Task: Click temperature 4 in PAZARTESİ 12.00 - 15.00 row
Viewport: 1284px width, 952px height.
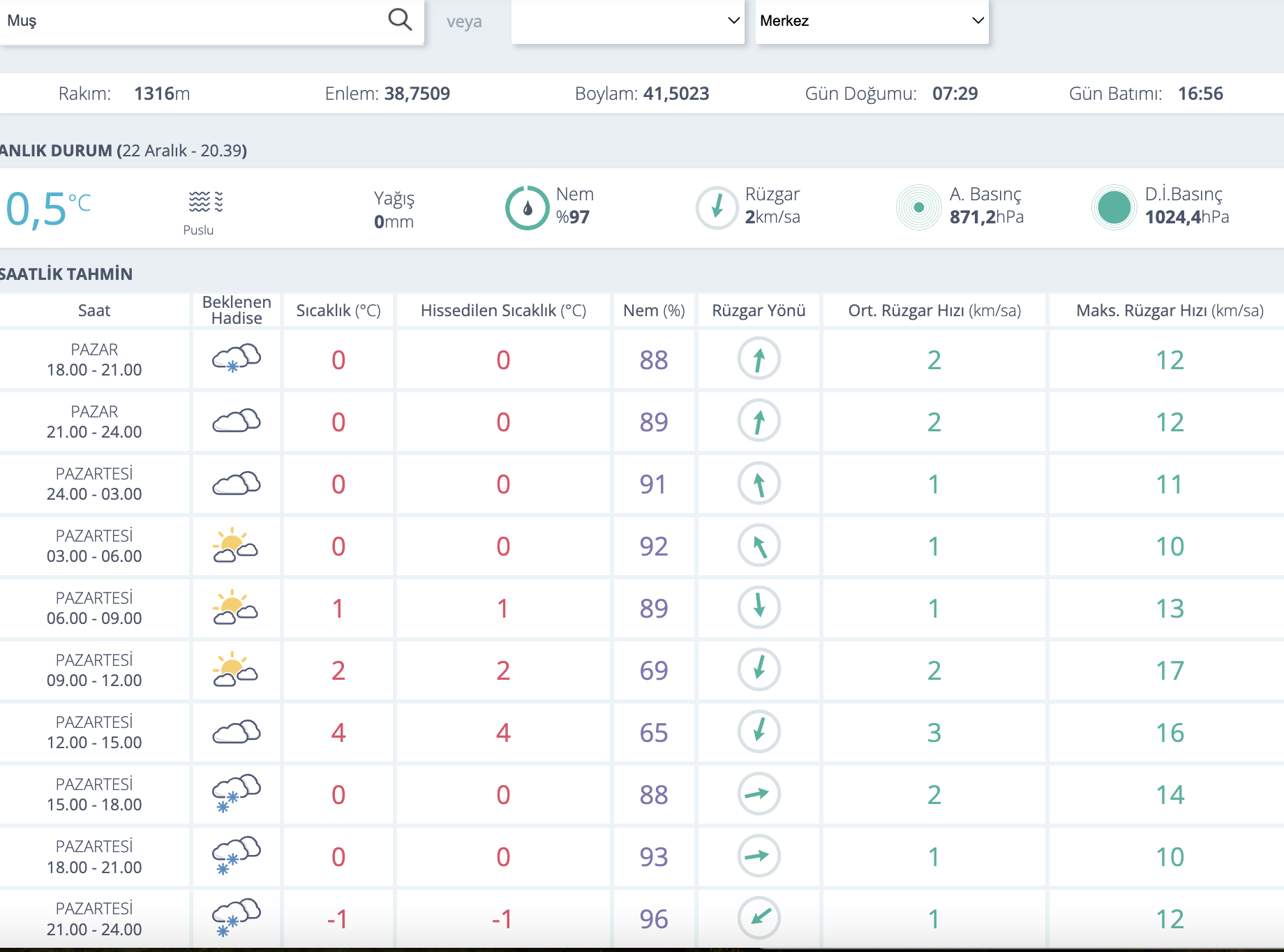Action: 338,732
